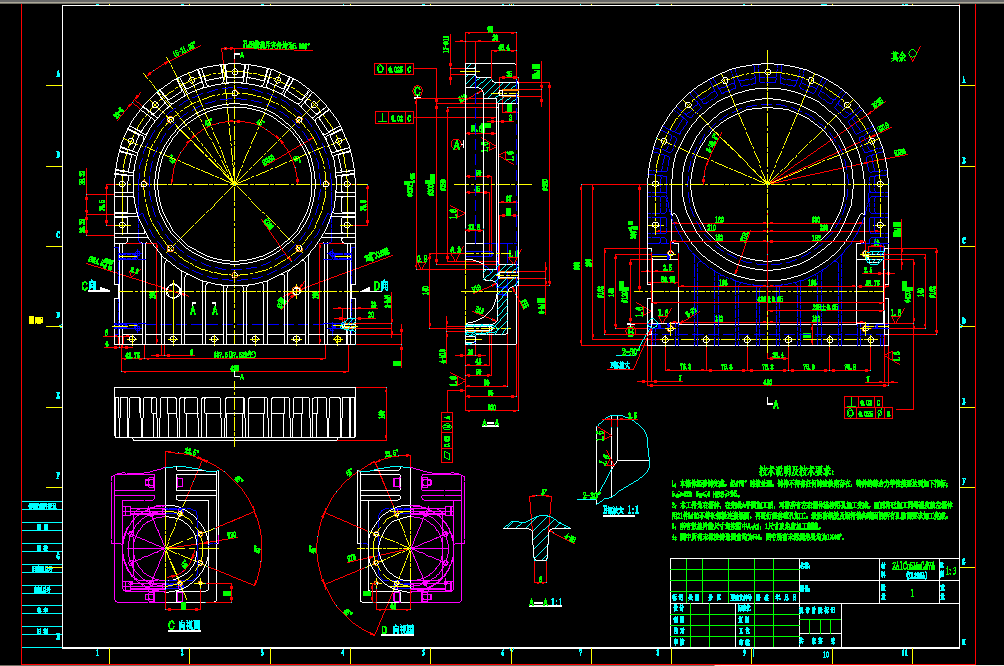Viewport: 1004px width, 666px height.
Task: Click the center point of the top-left circular view
Action: 233,182
